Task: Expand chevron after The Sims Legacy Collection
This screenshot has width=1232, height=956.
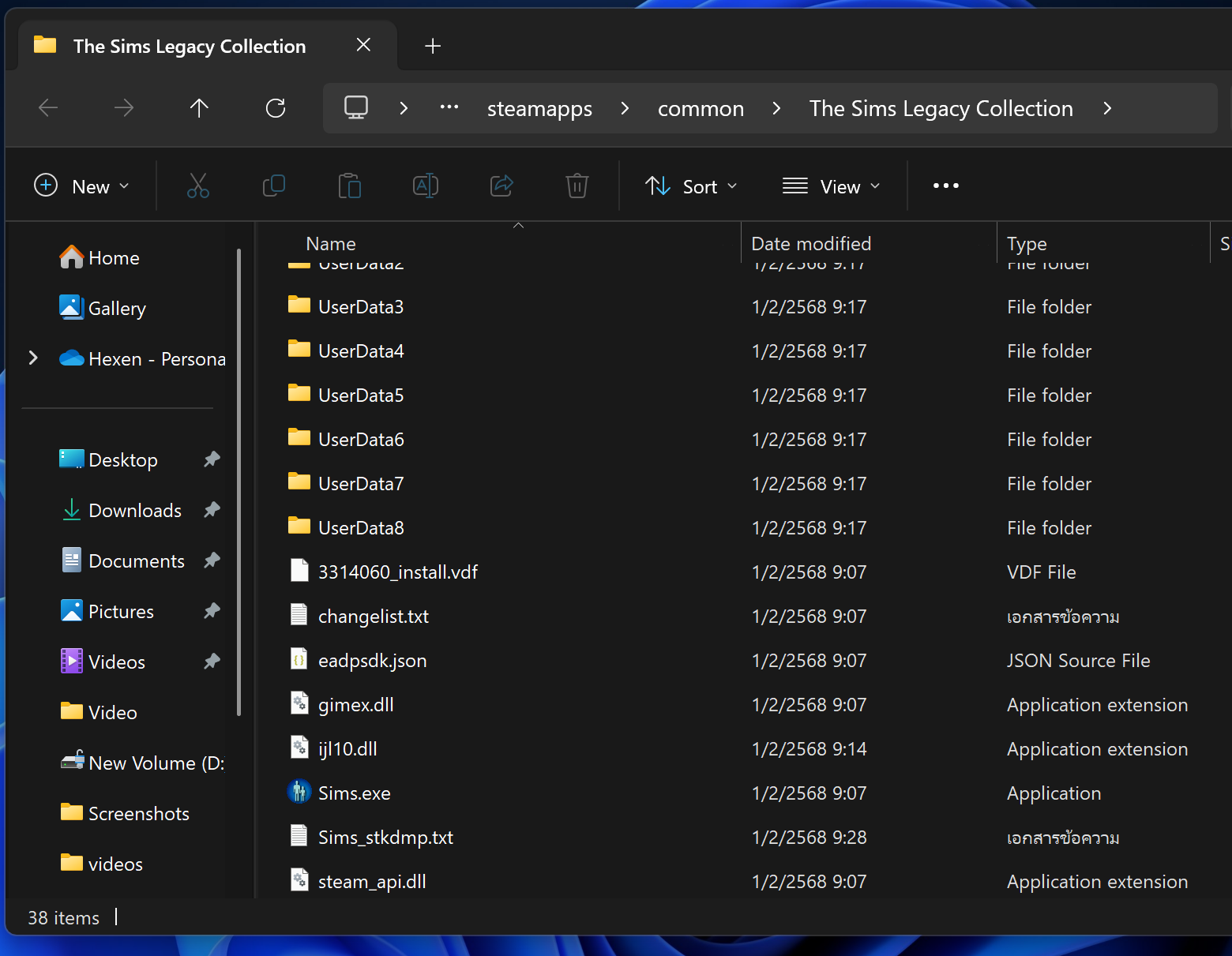Action: click(1107, 108)
